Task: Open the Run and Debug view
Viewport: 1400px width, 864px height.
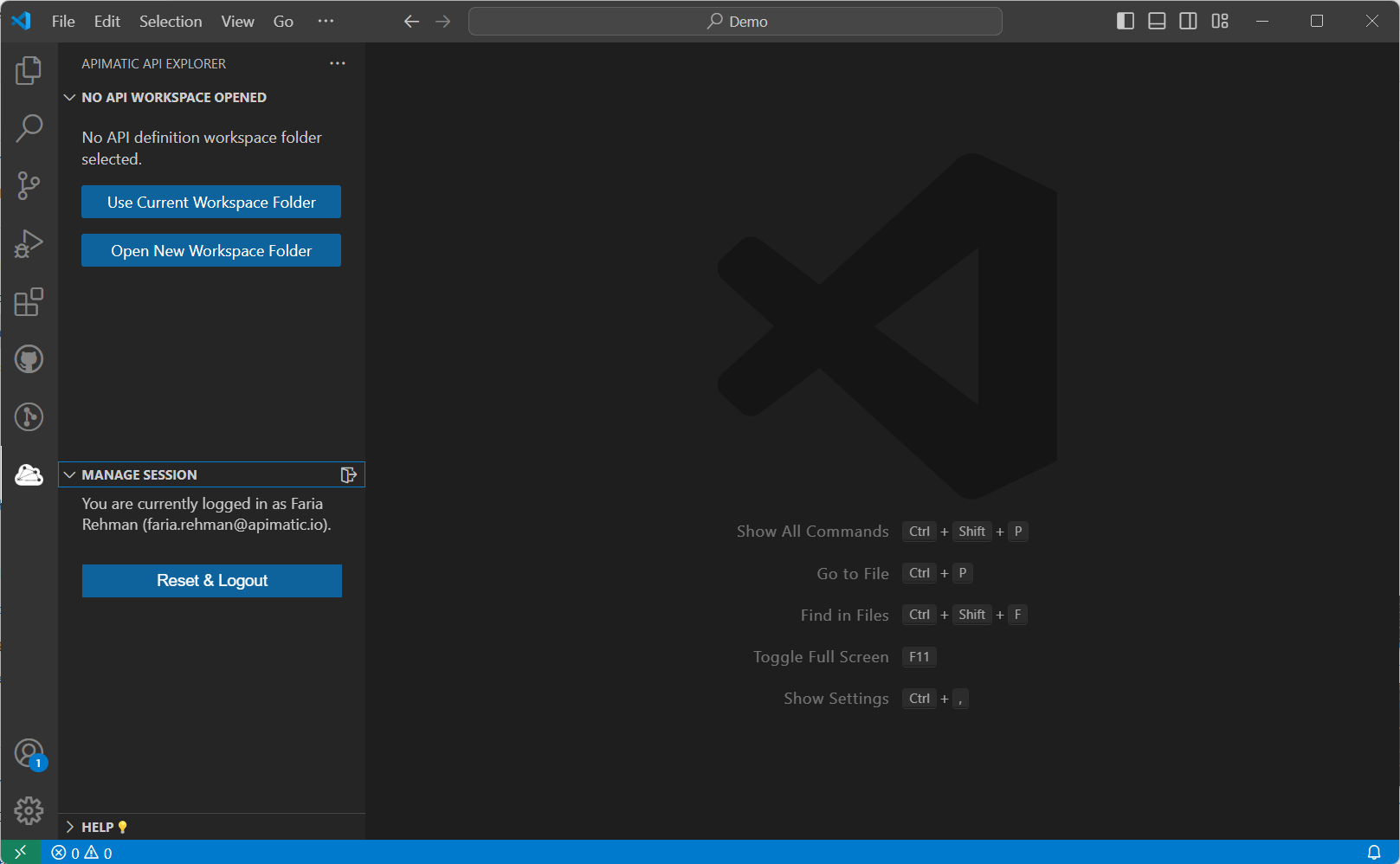Action: click(x=29, y=243)
